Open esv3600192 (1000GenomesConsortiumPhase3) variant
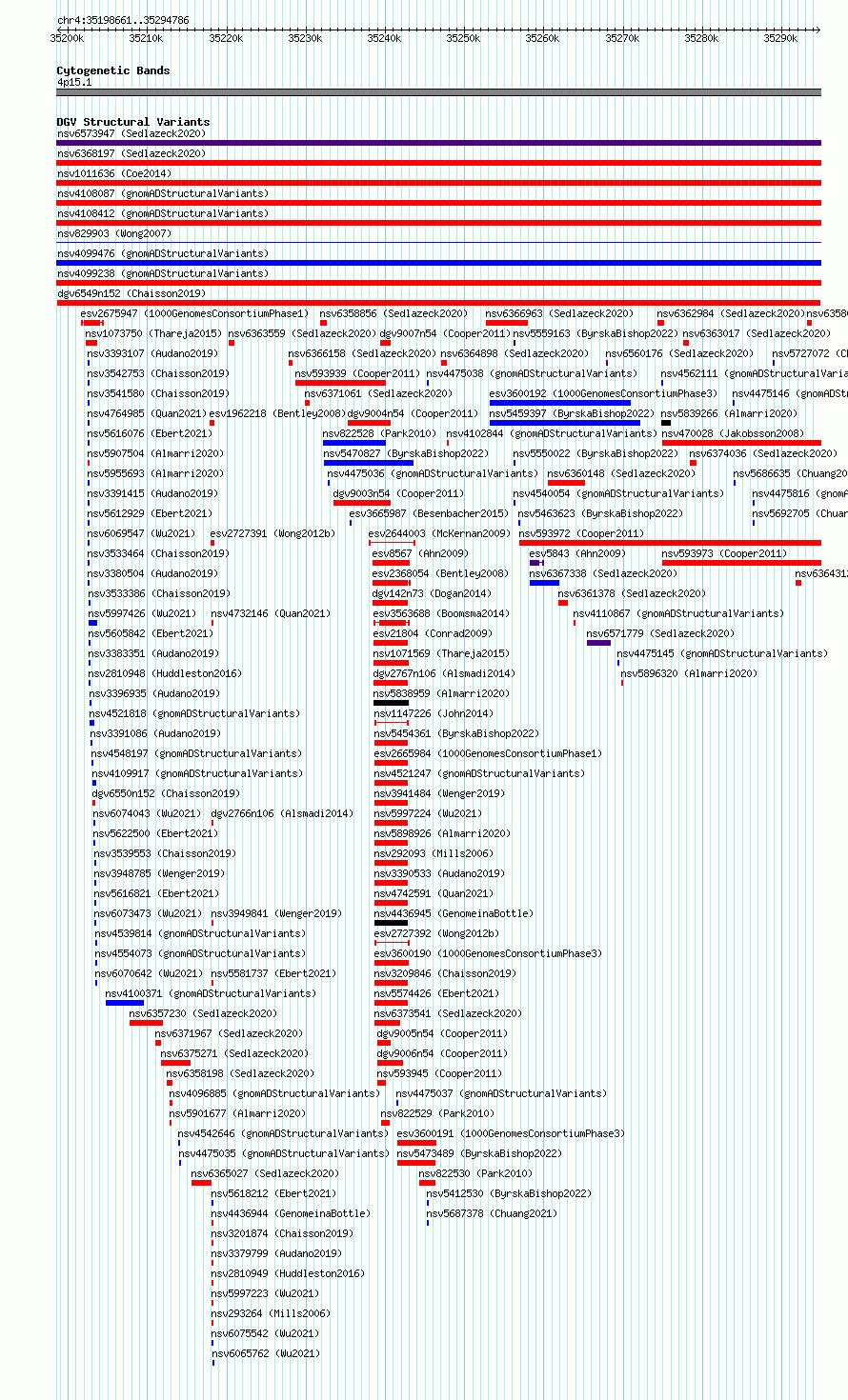 (x=604, y=393)
